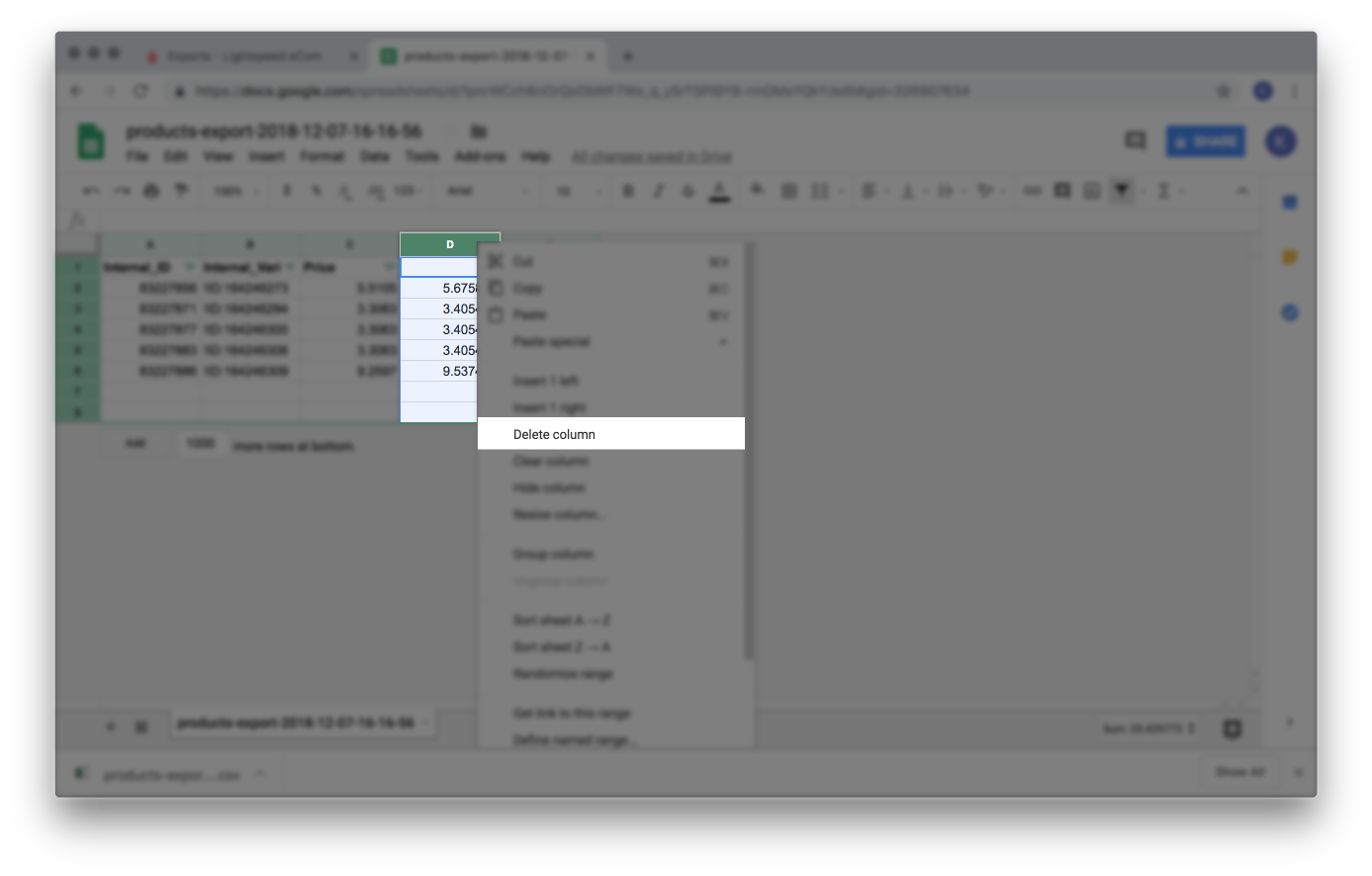Format as currency with dollar icon
This screenshot has height=876, width=1372.
pos(287,191)
